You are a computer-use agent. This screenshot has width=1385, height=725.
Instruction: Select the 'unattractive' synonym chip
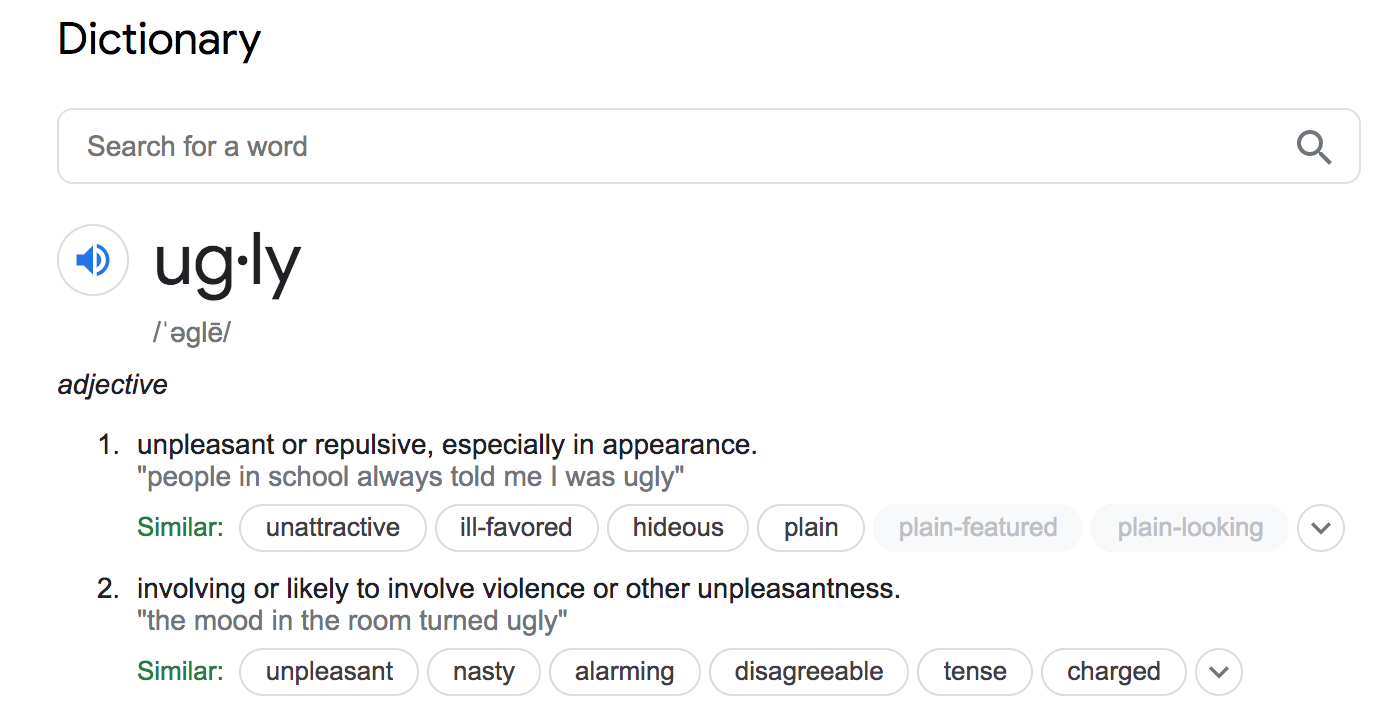click(333, 528)
